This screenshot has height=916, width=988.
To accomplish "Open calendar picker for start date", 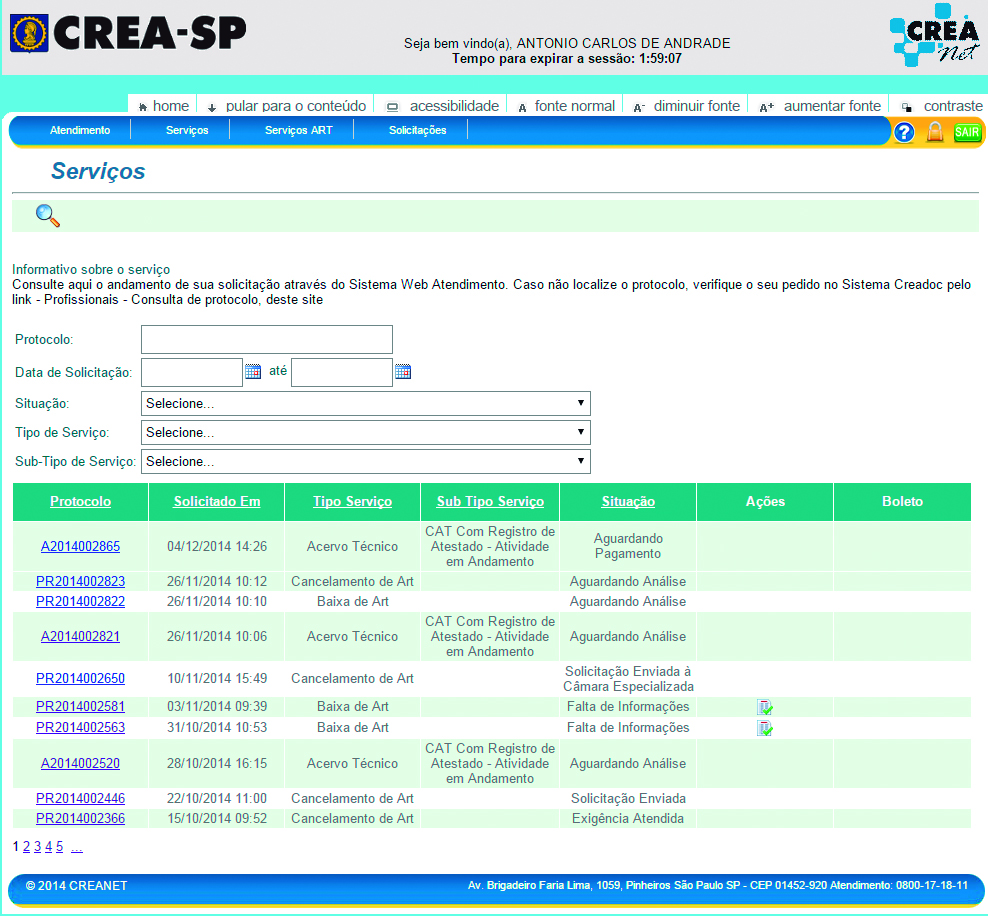I will tap(253, 372).
